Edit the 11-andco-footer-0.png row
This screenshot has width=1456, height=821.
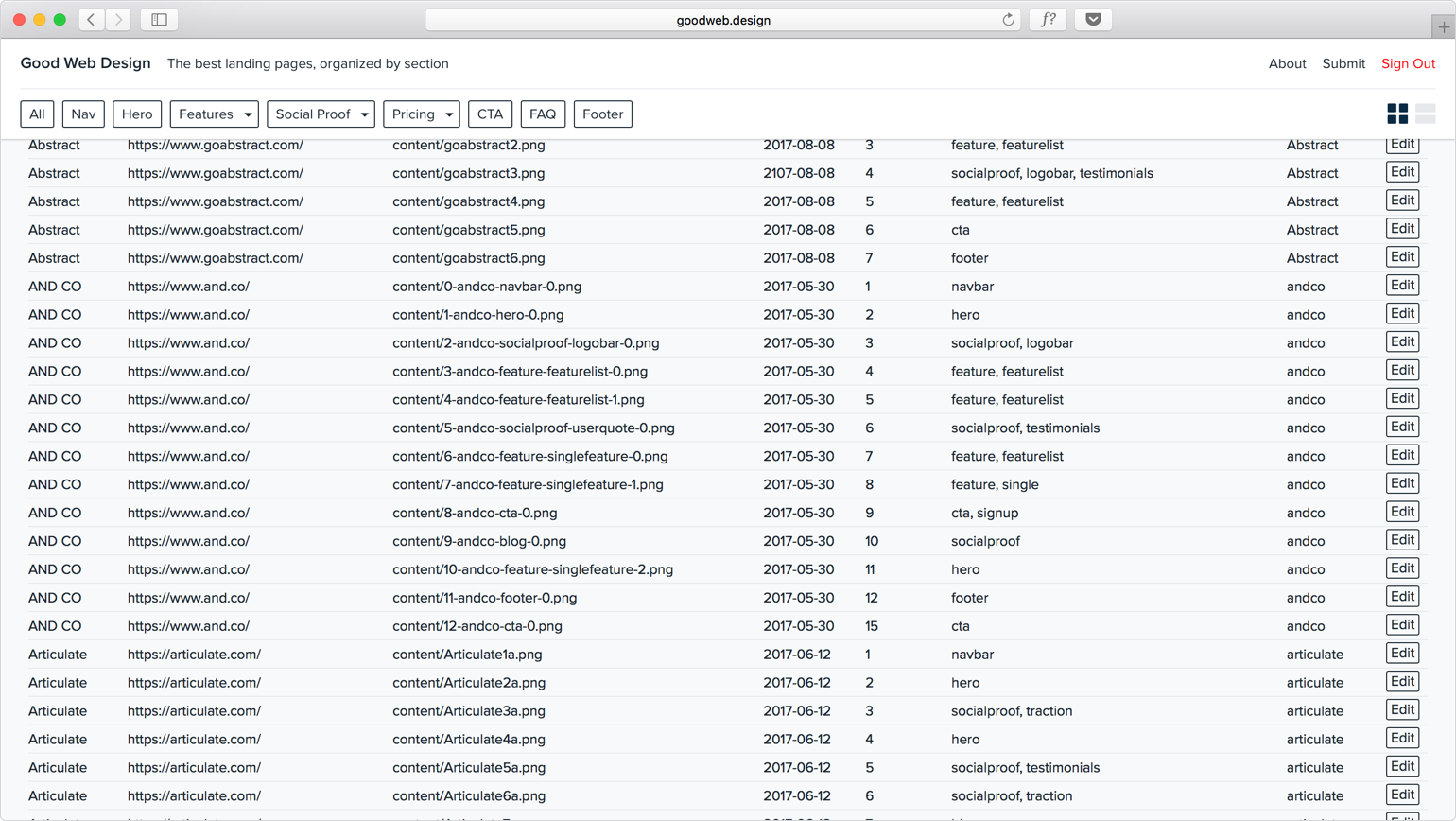1402,597
